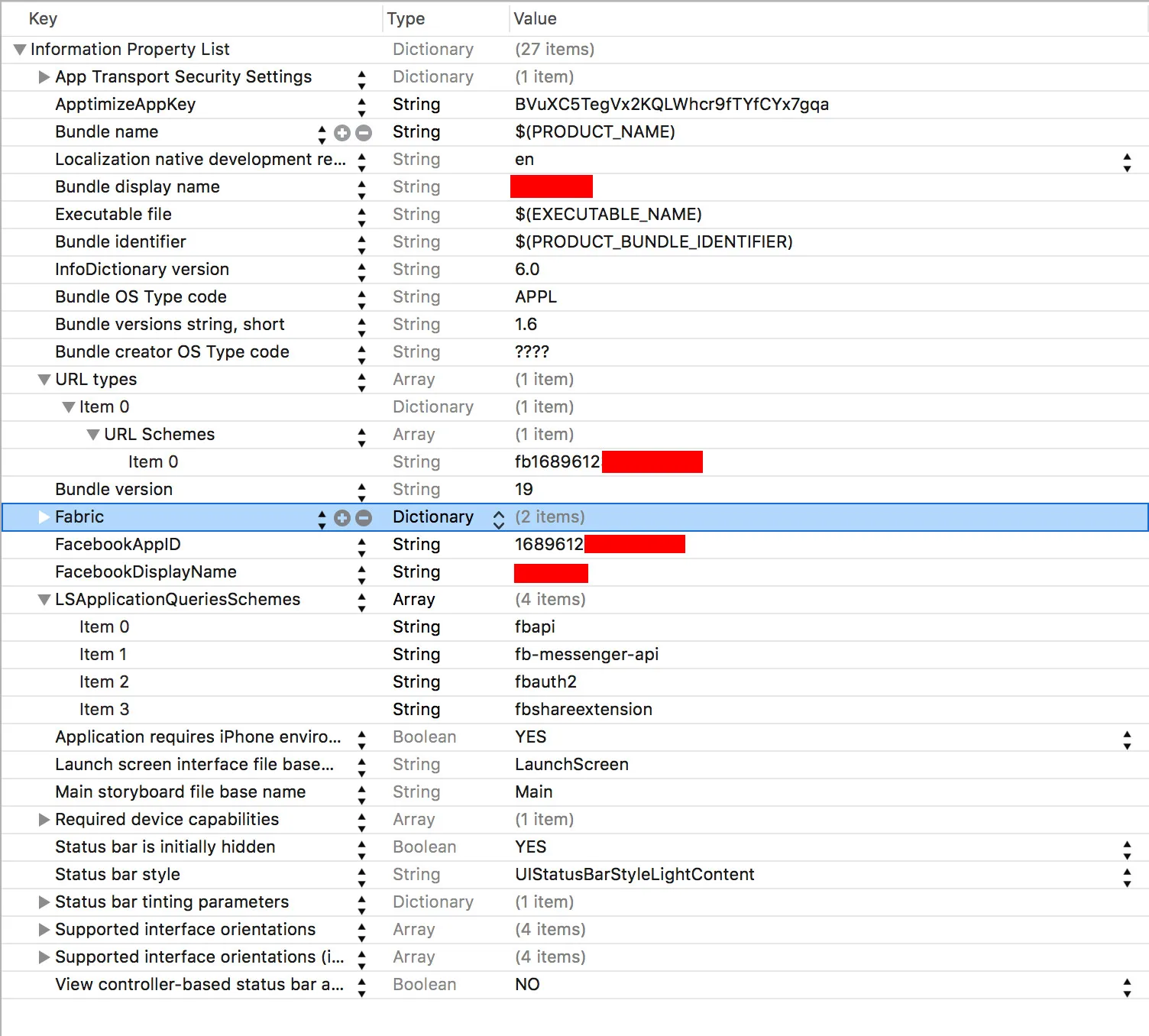Add a new row using Fabric's plus button

coord(342,518)
